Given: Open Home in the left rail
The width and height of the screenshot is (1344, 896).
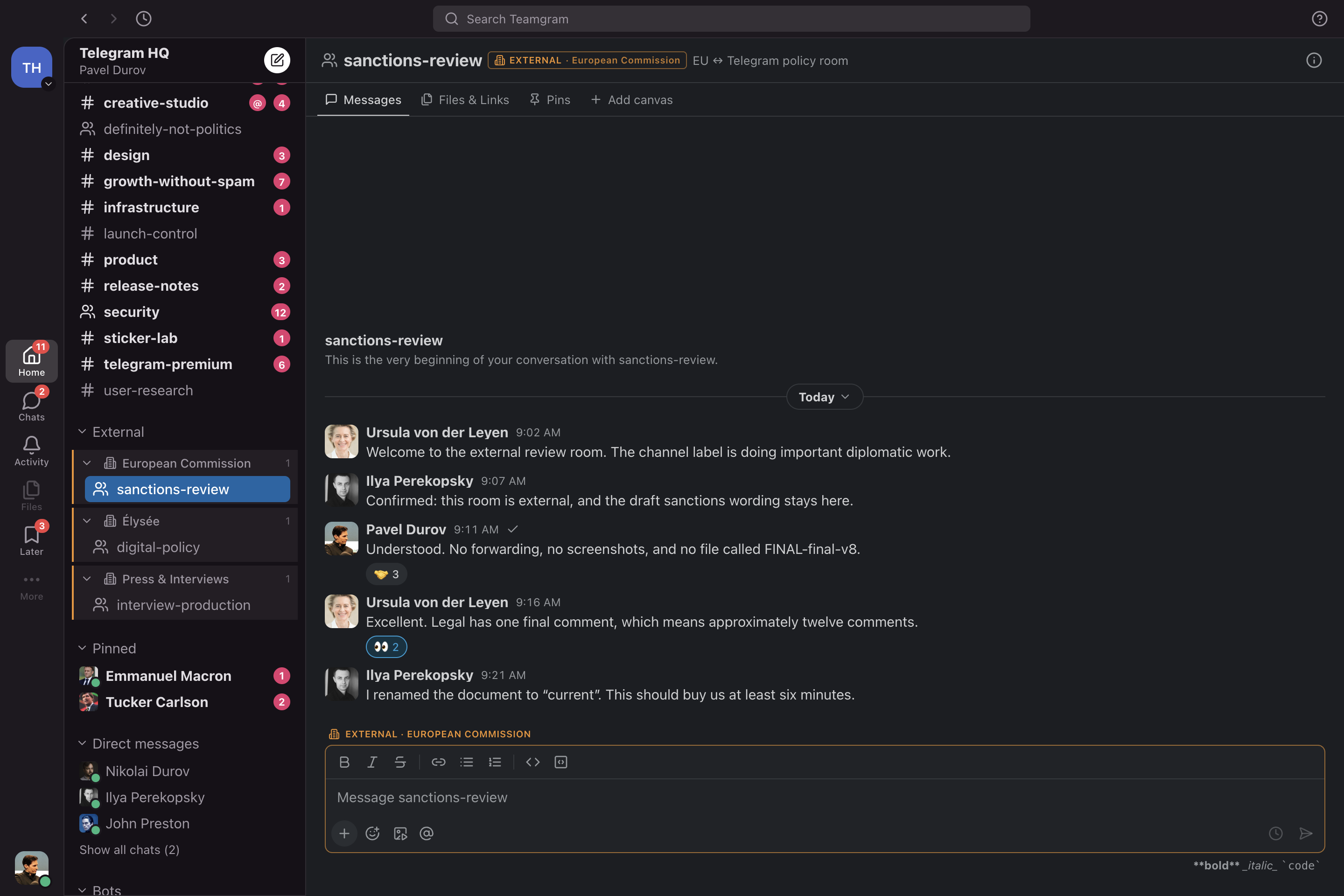Looking at the screenshot, I should pos(31,361).
